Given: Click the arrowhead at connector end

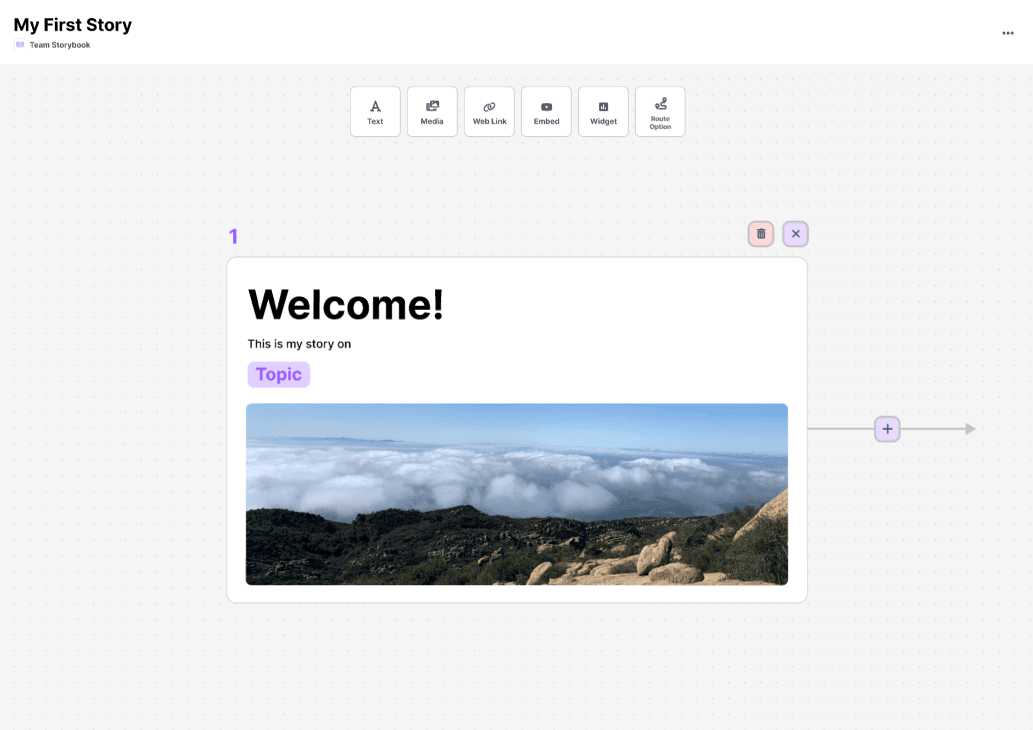Looking at the screenshot, I should tap(970, 429).
